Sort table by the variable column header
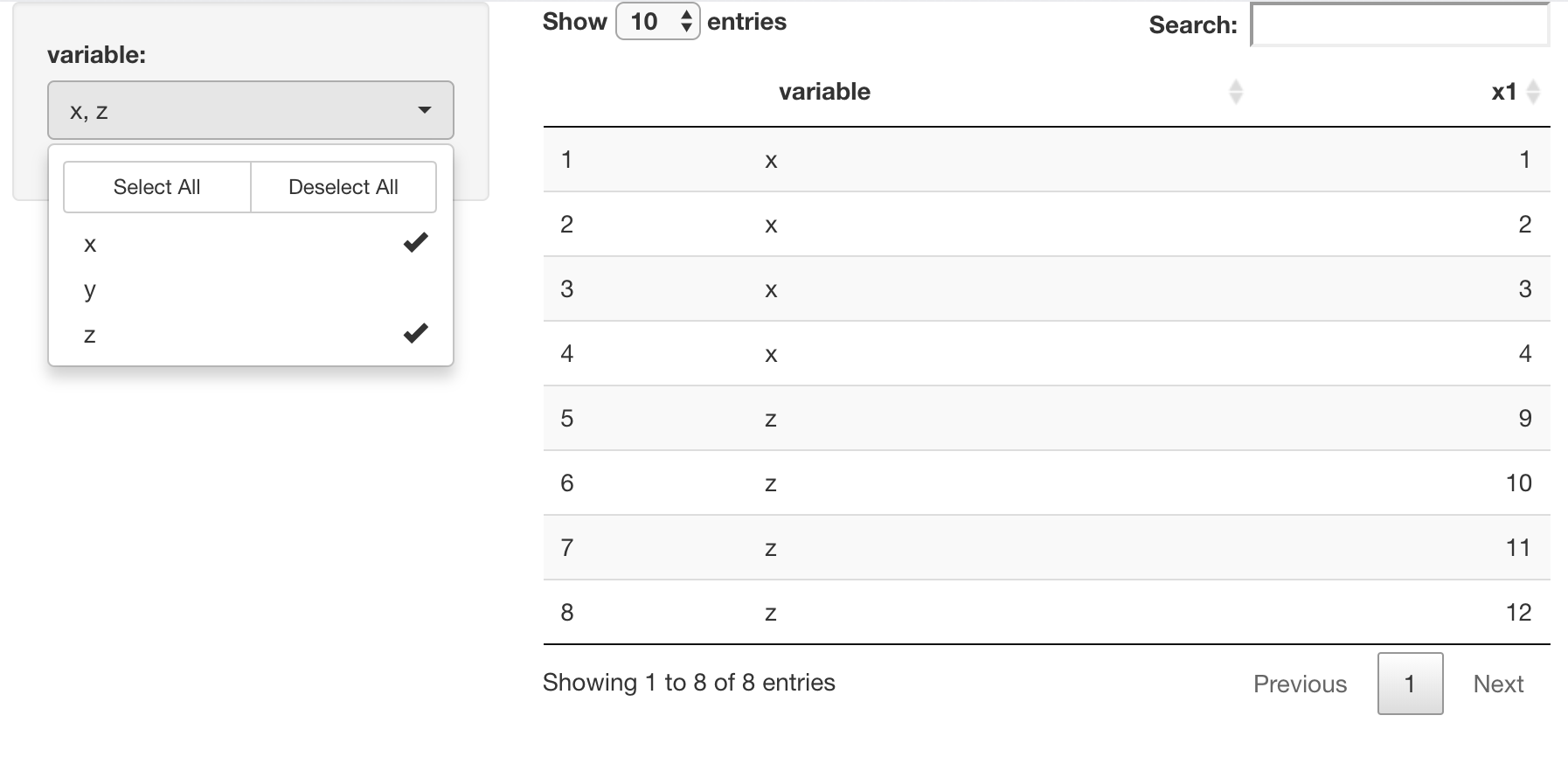Viewport: 1568px width, 757px height. [824, 92]
